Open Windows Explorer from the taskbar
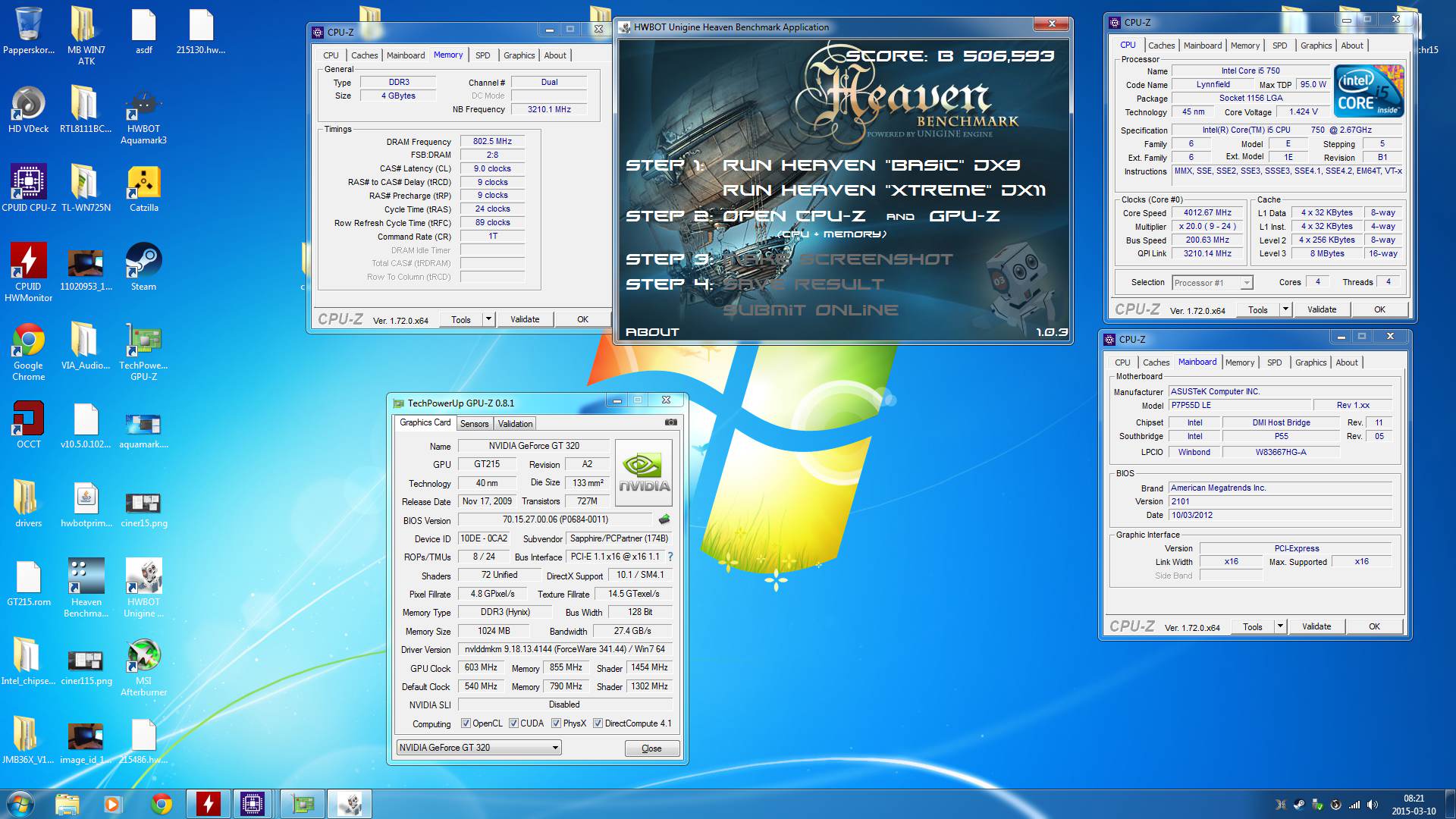This screenshot has height=819, width=1456. 67,804
